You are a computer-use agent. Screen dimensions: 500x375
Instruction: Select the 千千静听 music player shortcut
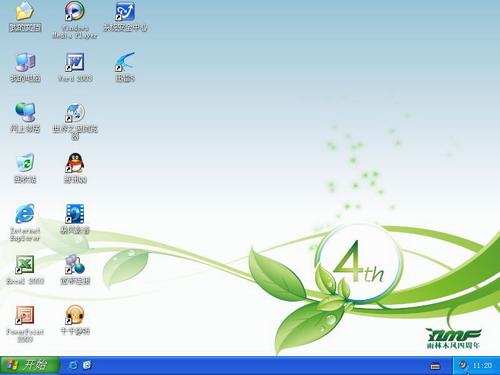point(75,320)
